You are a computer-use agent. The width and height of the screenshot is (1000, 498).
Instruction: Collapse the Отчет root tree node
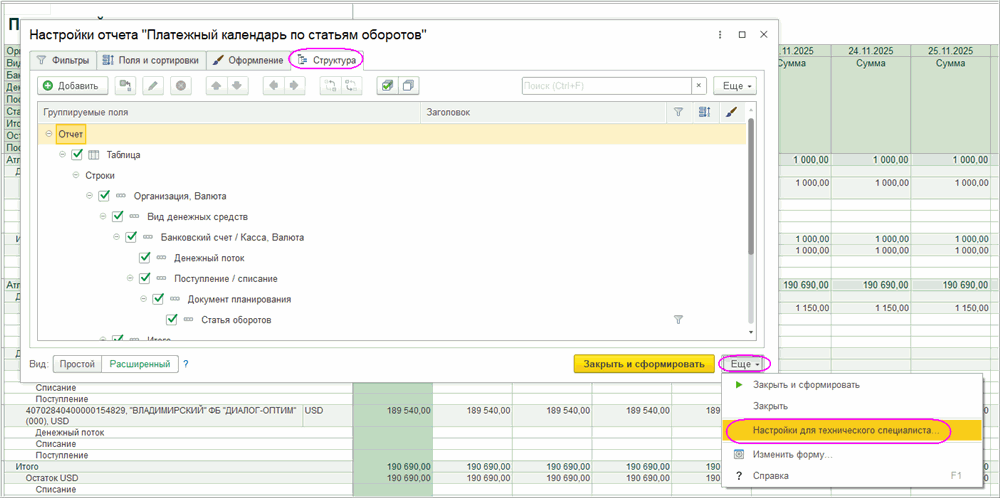click(x=48, y=133)
